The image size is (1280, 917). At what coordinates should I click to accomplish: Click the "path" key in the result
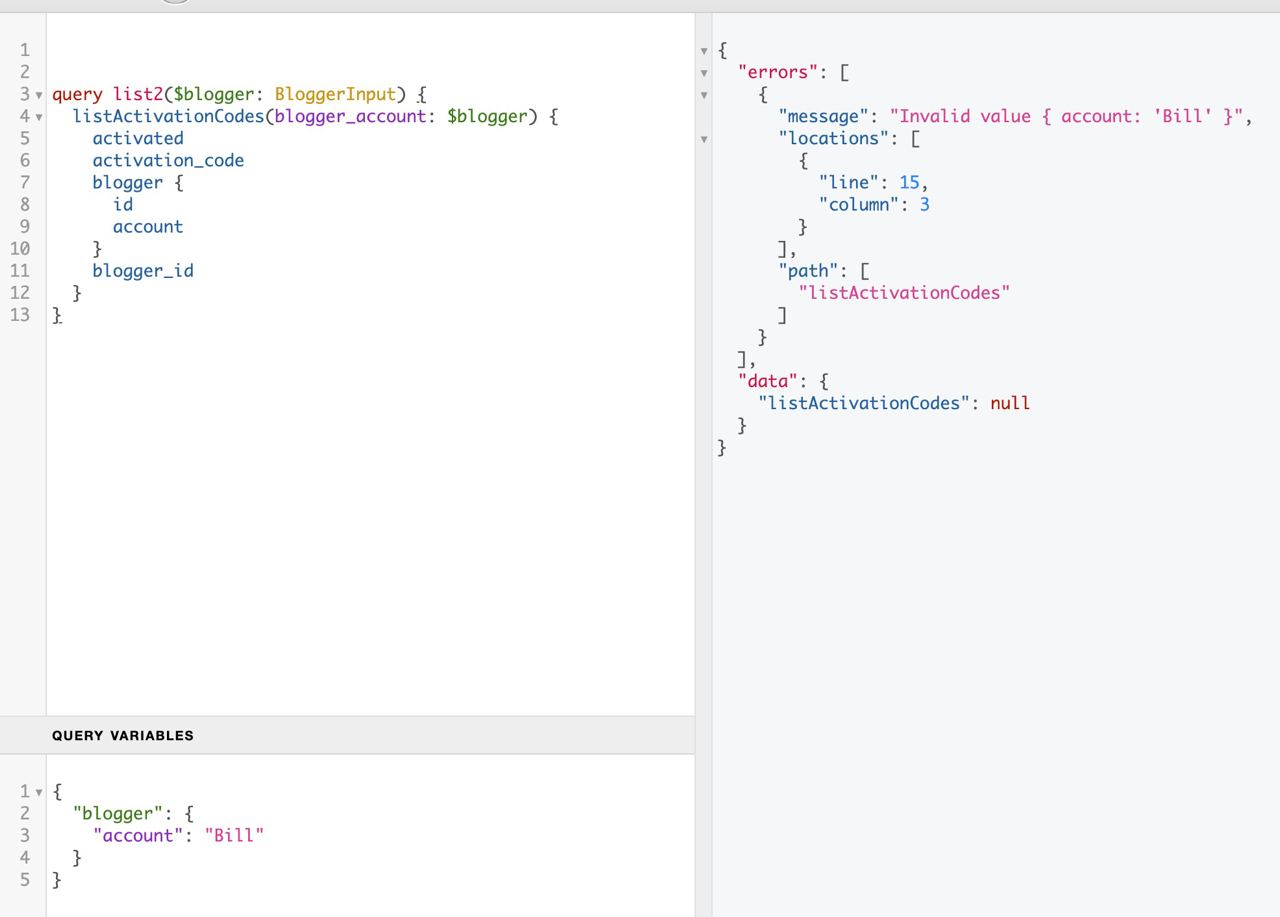click(809, 270)
